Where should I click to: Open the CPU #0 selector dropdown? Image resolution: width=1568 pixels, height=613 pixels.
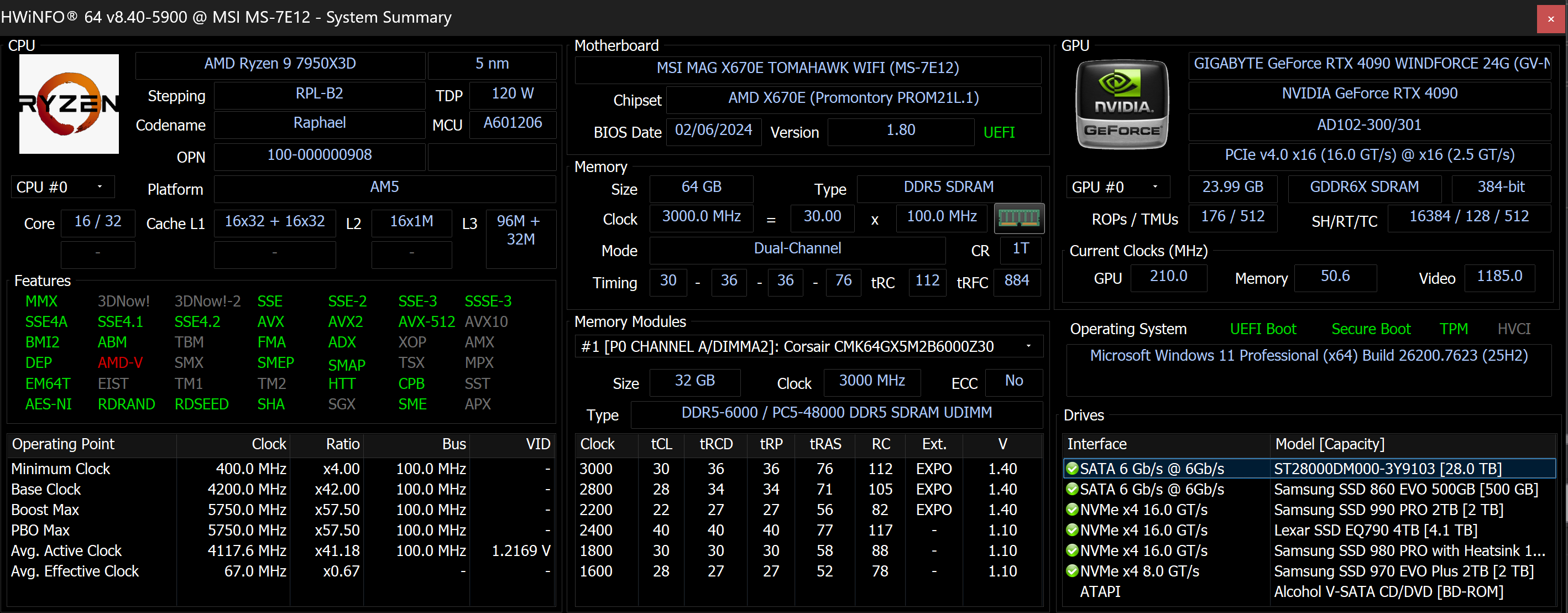coord(62,187)
